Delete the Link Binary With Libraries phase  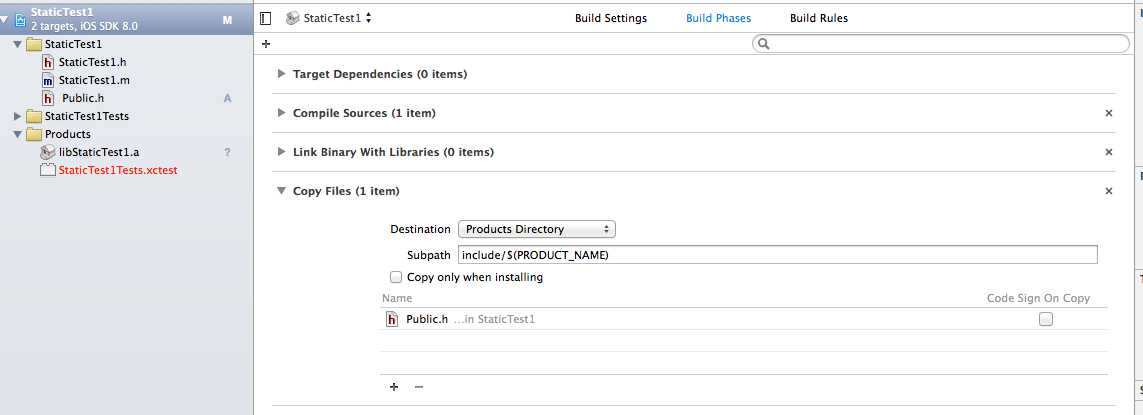(x=1109, y=152)
